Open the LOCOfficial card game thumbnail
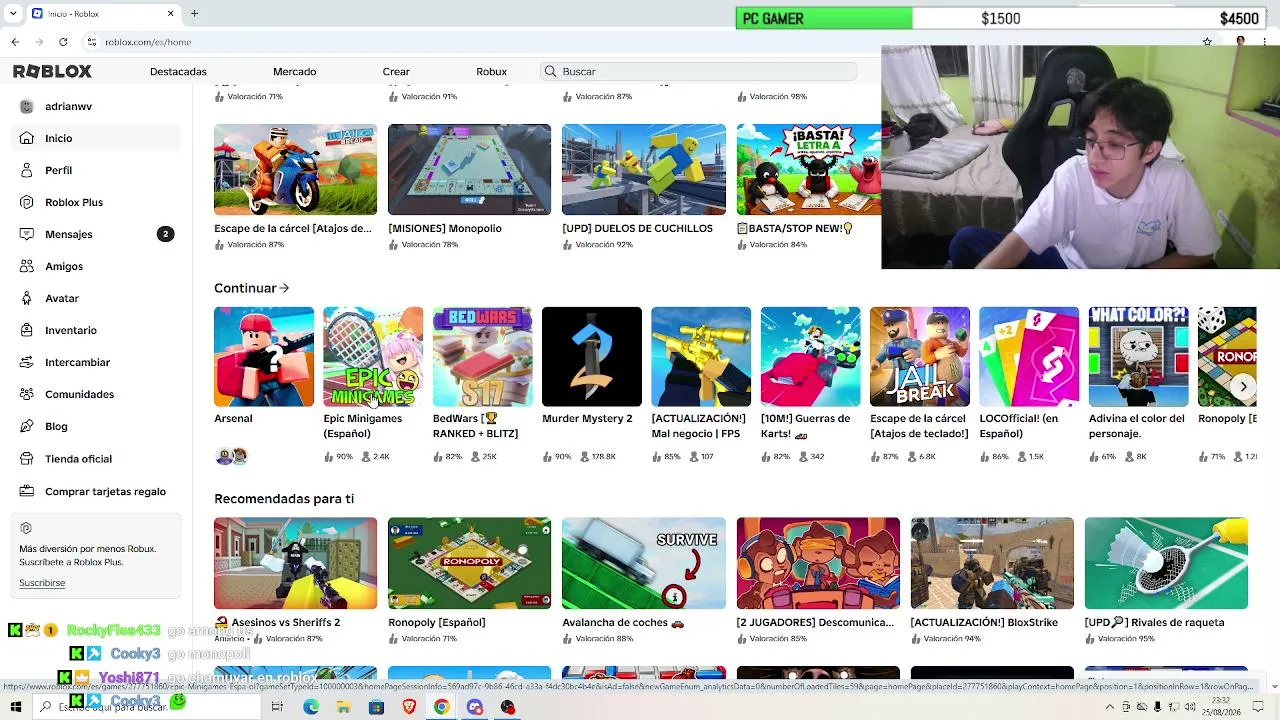This screenshot has width=1280, height=720. click(x=1029, y=357)
